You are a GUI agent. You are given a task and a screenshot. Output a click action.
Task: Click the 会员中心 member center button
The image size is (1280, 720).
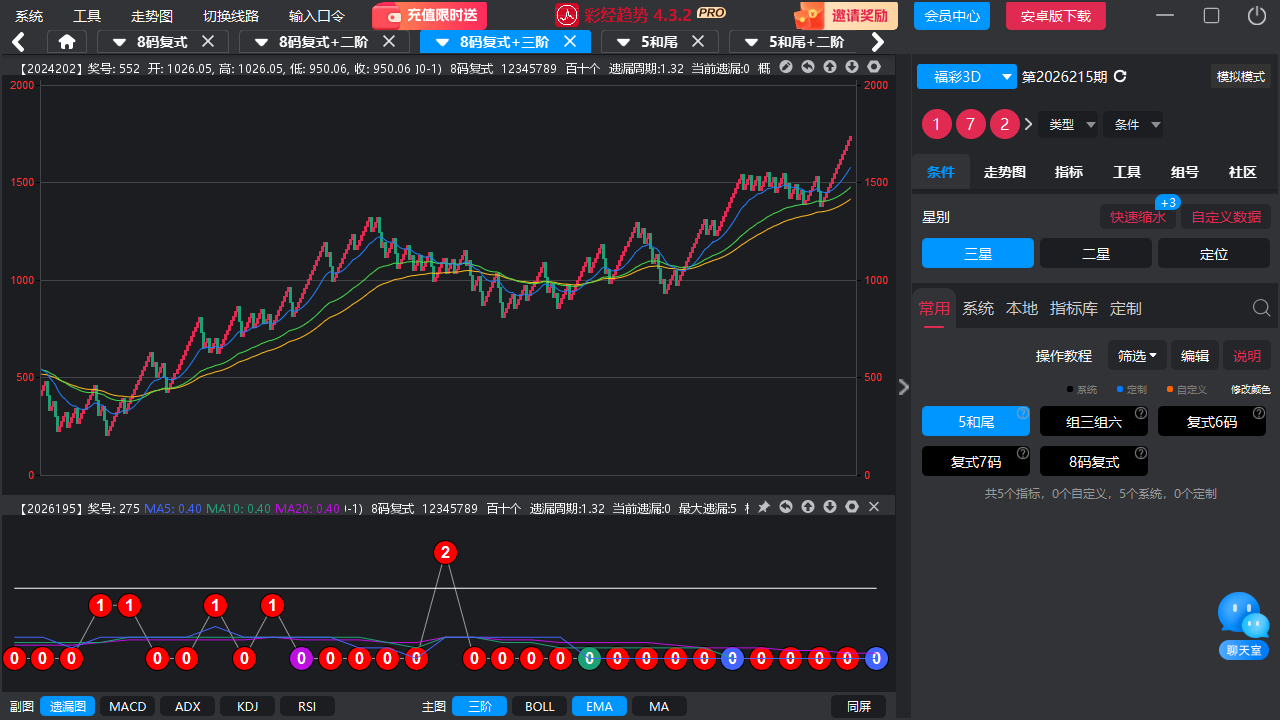952,16
